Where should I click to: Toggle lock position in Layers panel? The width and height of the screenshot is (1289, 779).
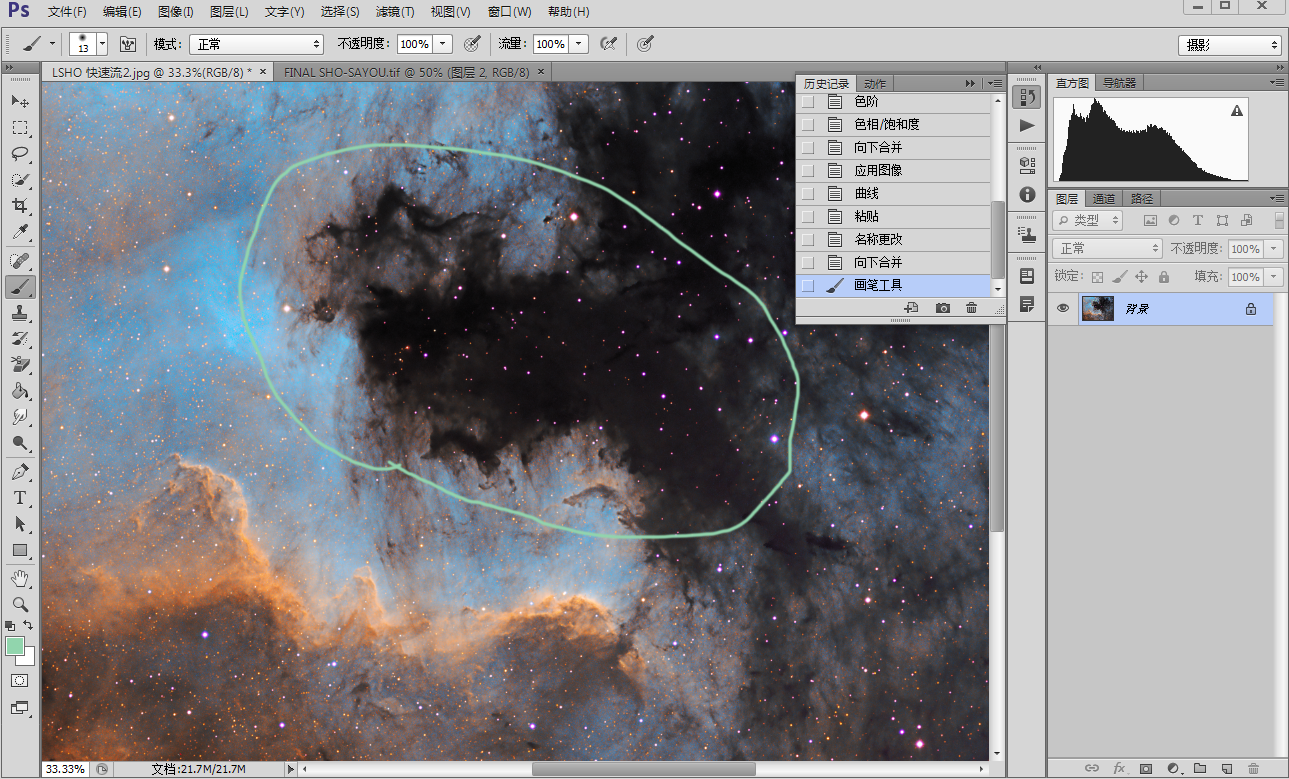click(1141, 277)
